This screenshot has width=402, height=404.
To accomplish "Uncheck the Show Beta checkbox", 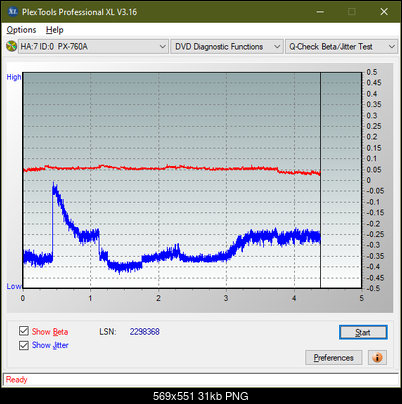I will pos(24,331).
